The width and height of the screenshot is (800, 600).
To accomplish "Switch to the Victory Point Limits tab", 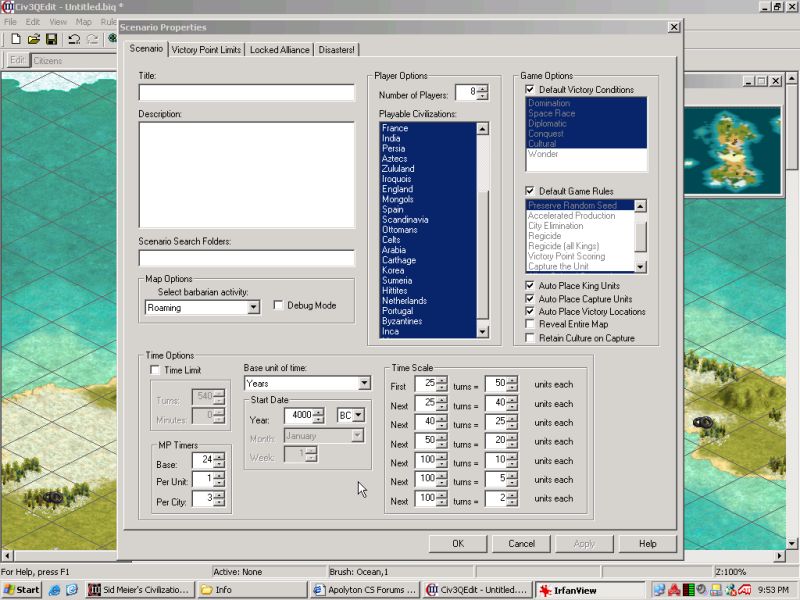I will click(208, 49).
